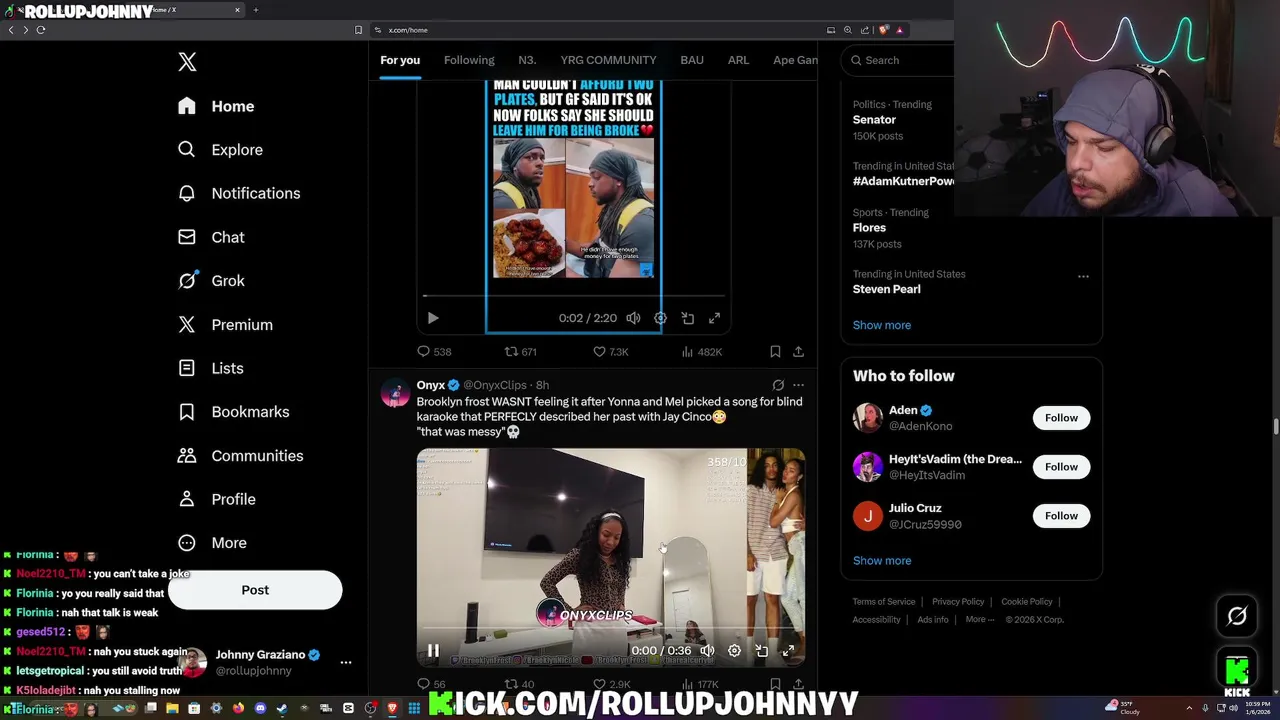1280x720 pixels.
Task: Switch to the N3. tab
Action: [x=527, y=60]
